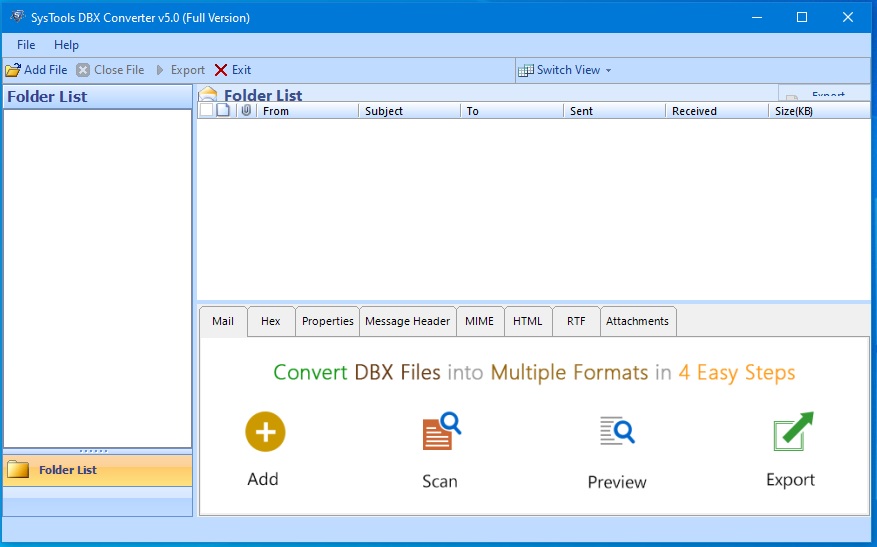Toggle the select-all checkbox in the header
877x547 pixels.
pos(206,110)
